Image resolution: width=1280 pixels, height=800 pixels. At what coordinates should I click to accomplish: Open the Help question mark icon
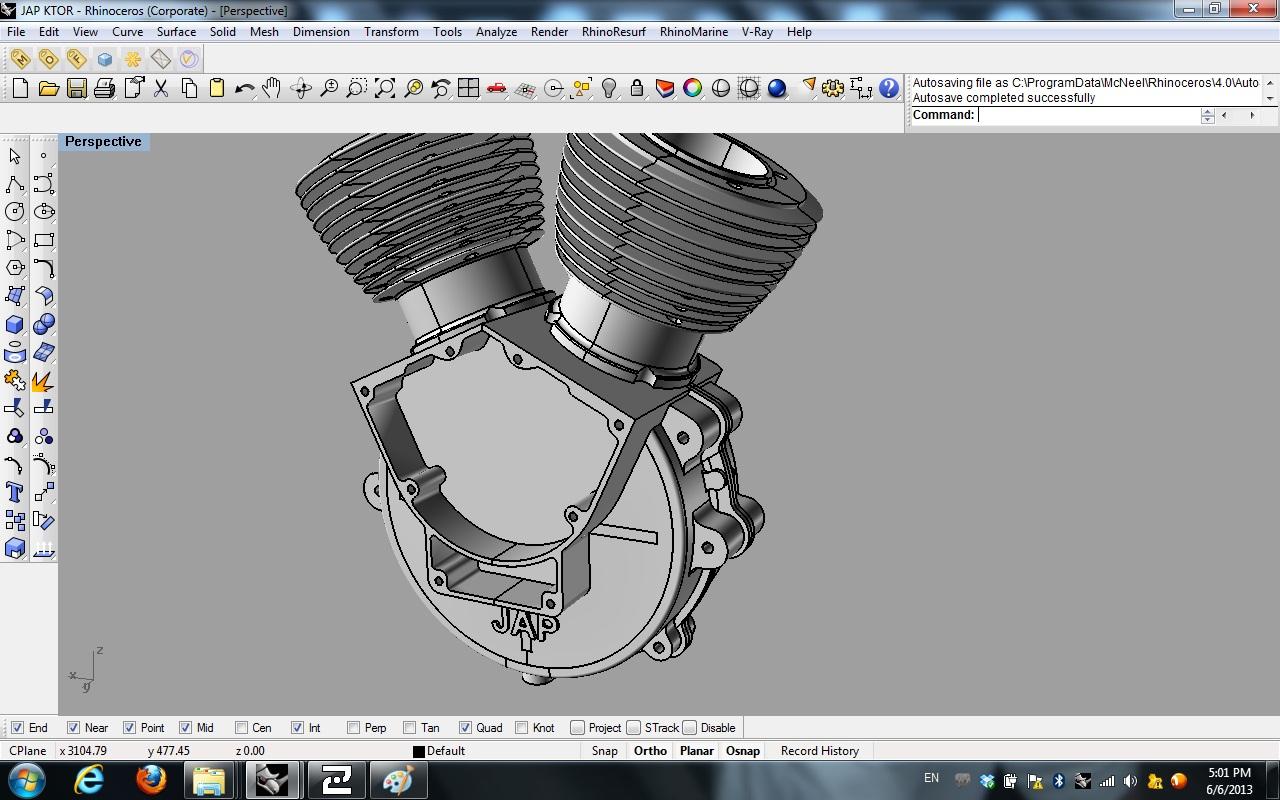coord(888,89)
